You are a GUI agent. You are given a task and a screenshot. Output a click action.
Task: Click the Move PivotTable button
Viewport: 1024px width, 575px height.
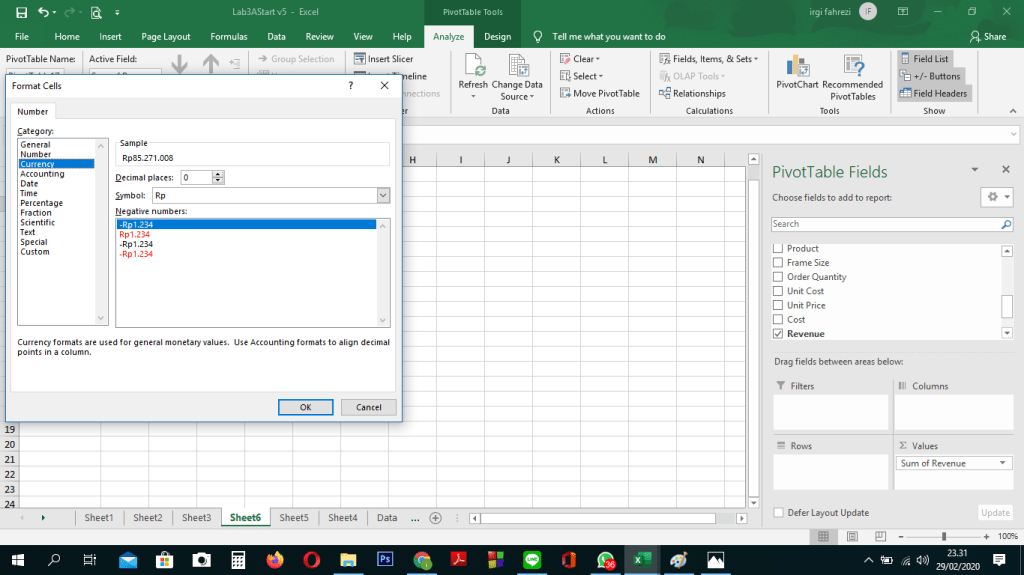pyautogui.click(x=598, y=94)
